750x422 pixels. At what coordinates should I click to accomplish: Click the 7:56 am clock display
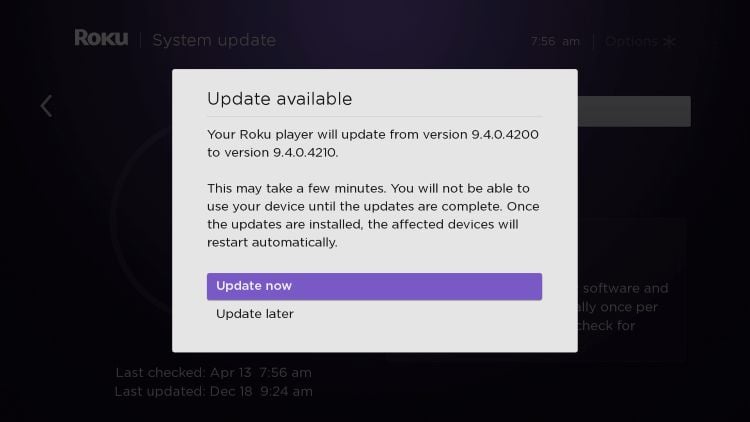pyautogui.click(x=555, y=42)
